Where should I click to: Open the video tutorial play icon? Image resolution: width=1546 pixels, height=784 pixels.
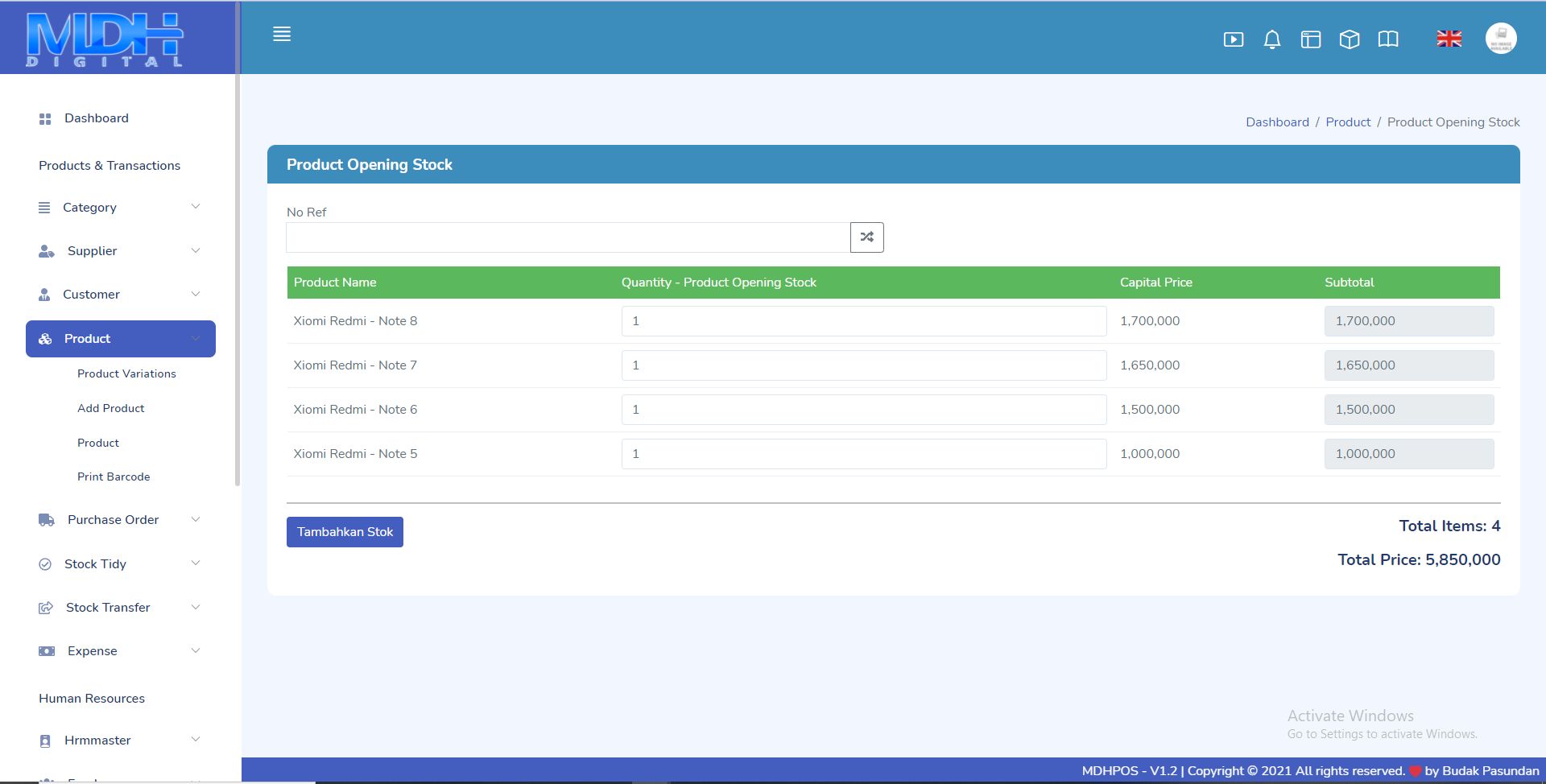pos(1234,39)
